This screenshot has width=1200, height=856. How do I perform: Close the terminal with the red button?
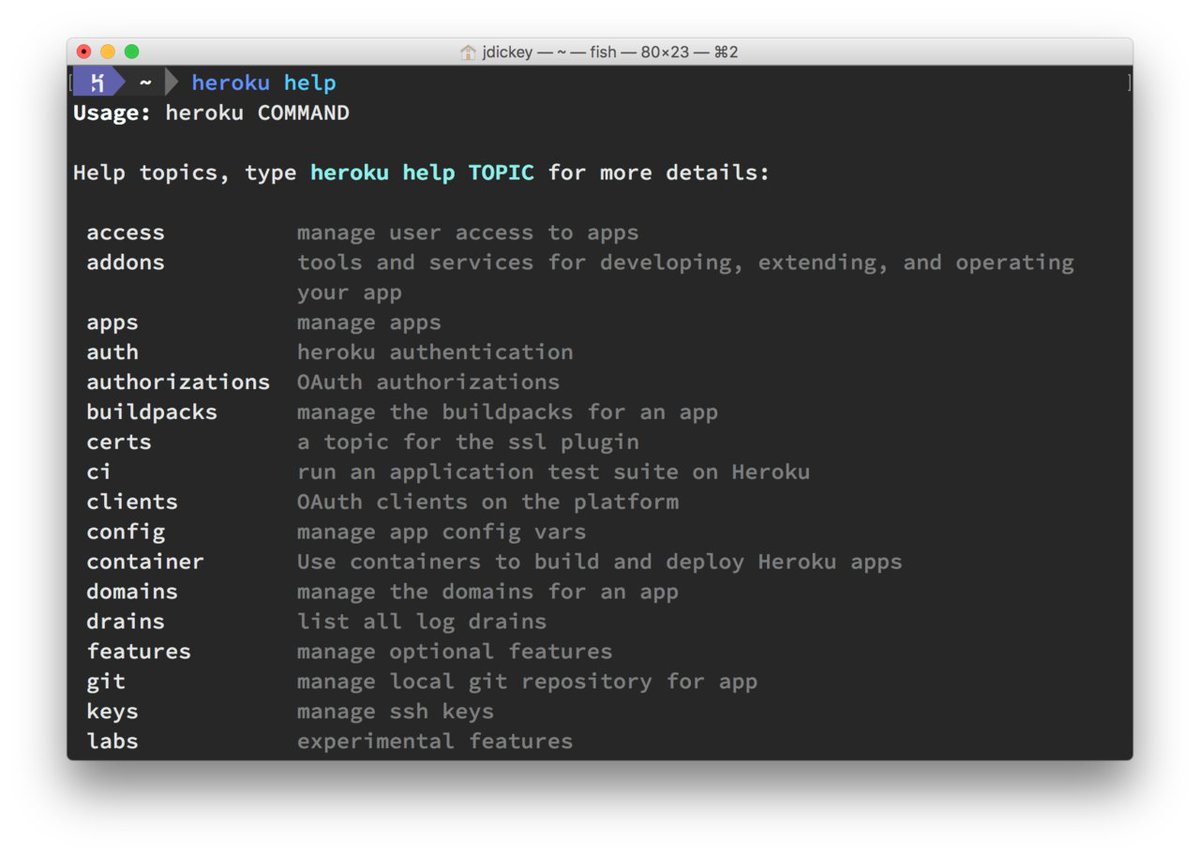pos(84,52)
